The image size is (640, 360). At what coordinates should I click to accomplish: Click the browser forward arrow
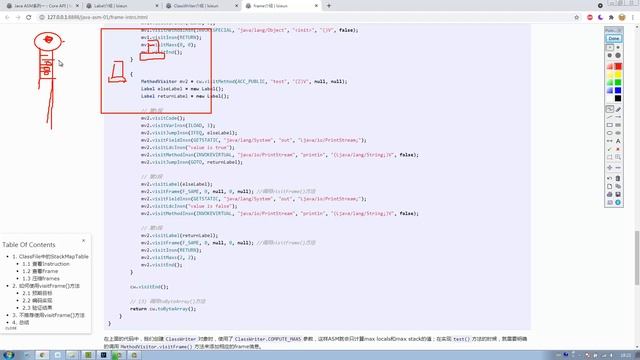click(18, 17)
